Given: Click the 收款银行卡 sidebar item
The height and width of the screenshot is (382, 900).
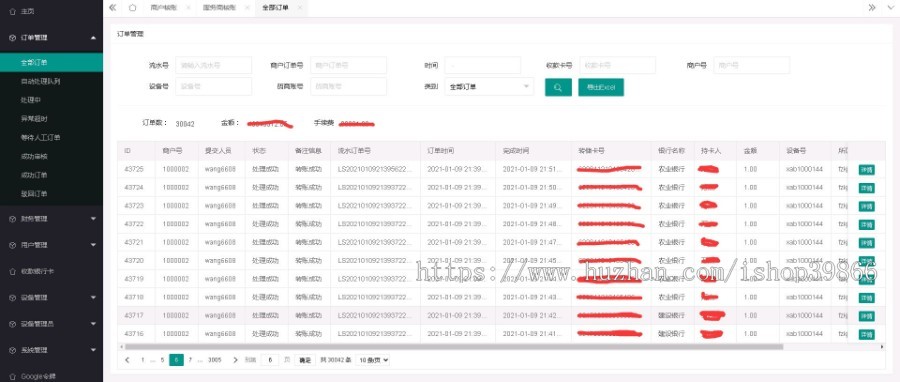Looking at the screenshot, I should tap(37, 271).
